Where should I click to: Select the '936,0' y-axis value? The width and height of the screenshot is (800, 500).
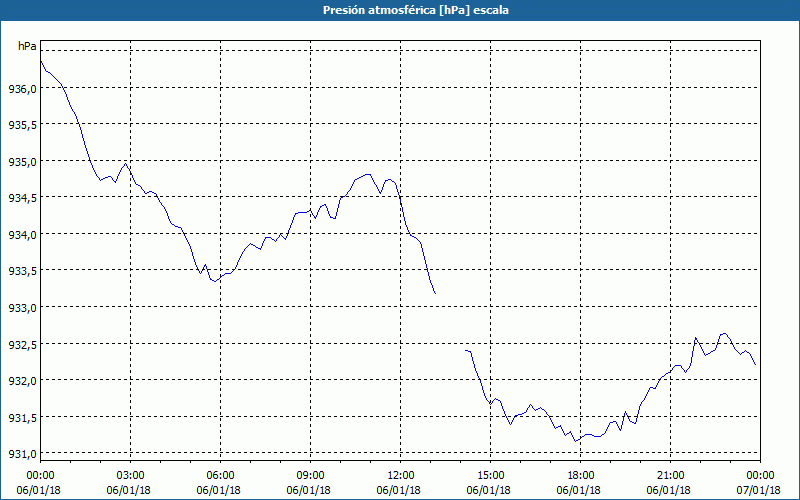tap(22, 88)
